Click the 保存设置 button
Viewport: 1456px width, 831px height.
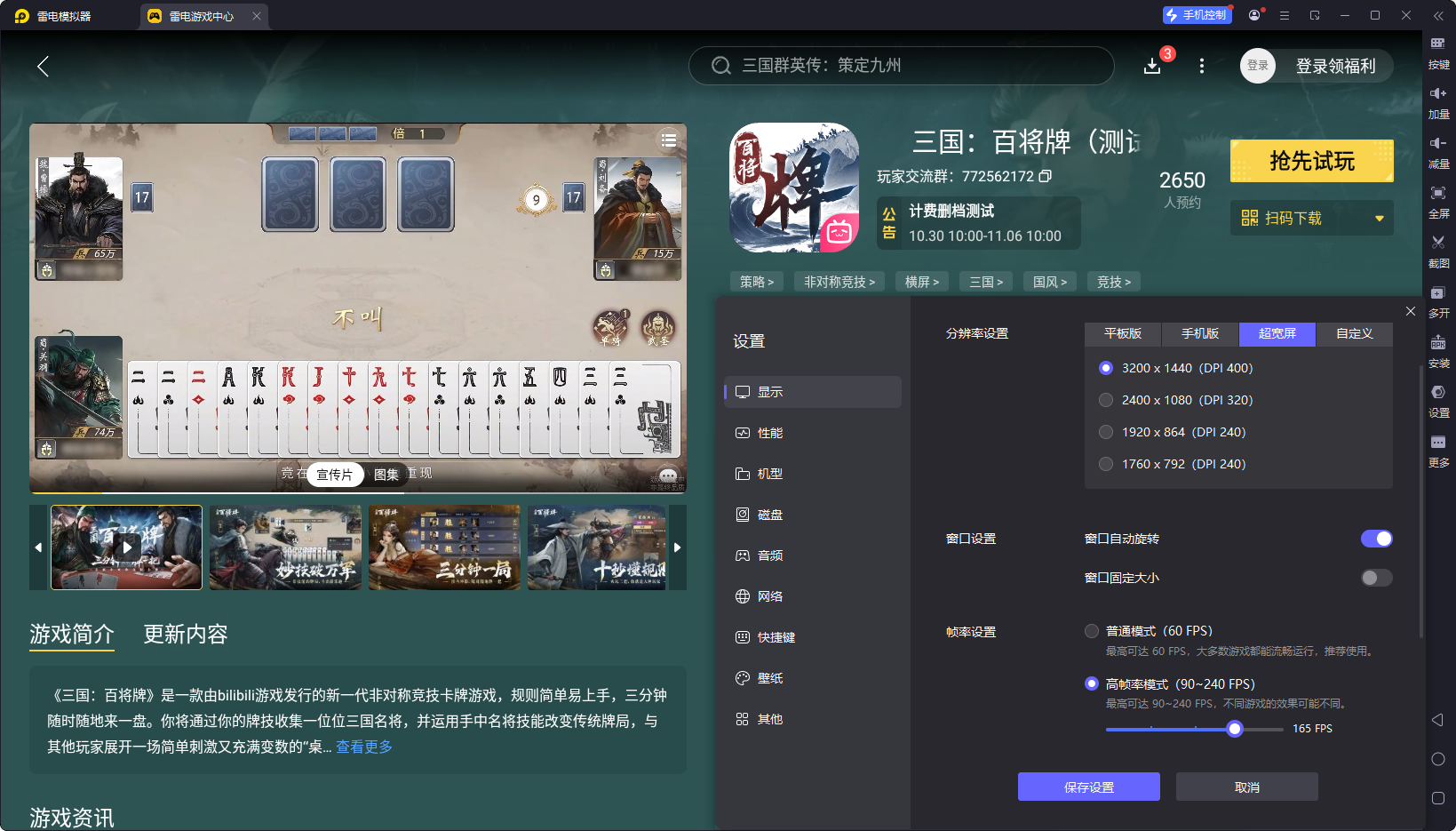tap(1089, 787)
